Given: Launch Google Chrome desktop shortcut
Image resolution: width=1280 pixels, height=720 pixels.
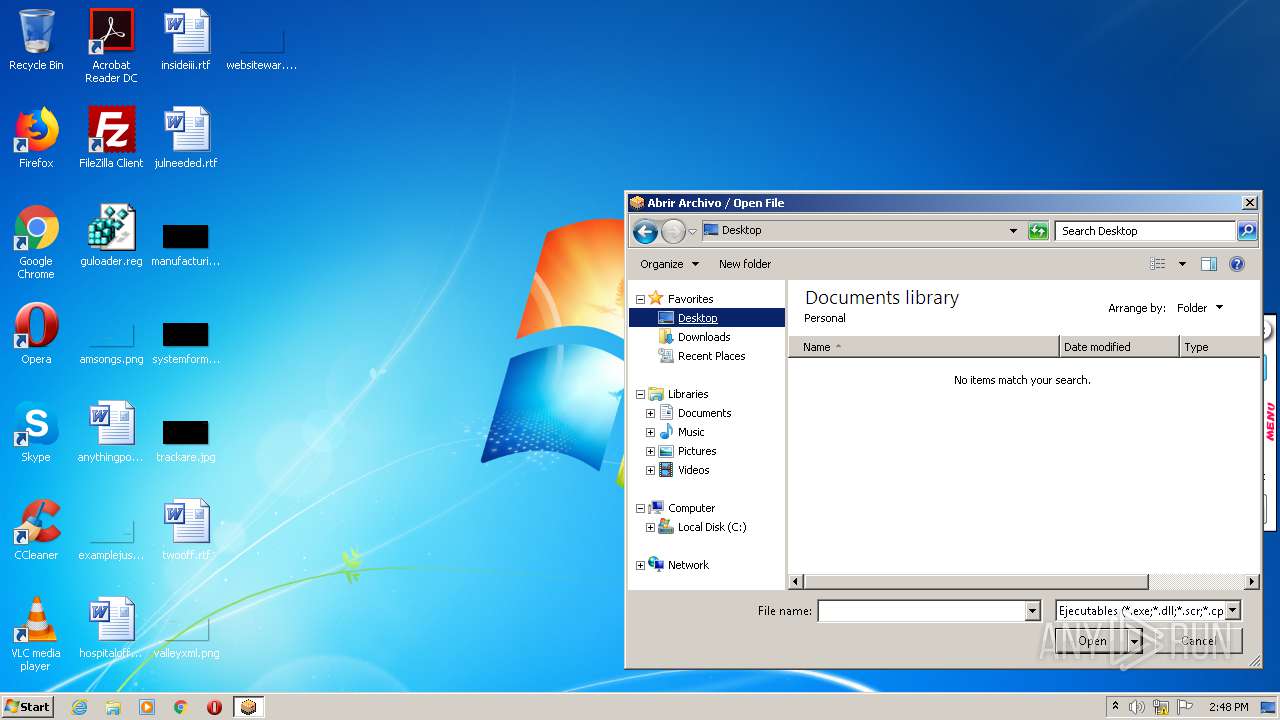Looking at the screenshot, I should [x=36, y=242].
